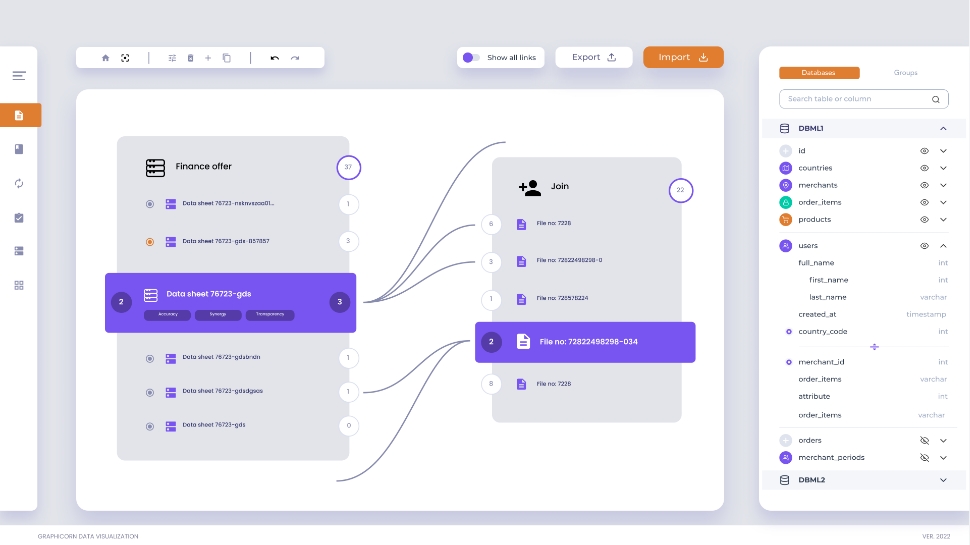Expand the DBML2 database section
Viewport: 970px width, 545px height.
(x=943, y=480)
